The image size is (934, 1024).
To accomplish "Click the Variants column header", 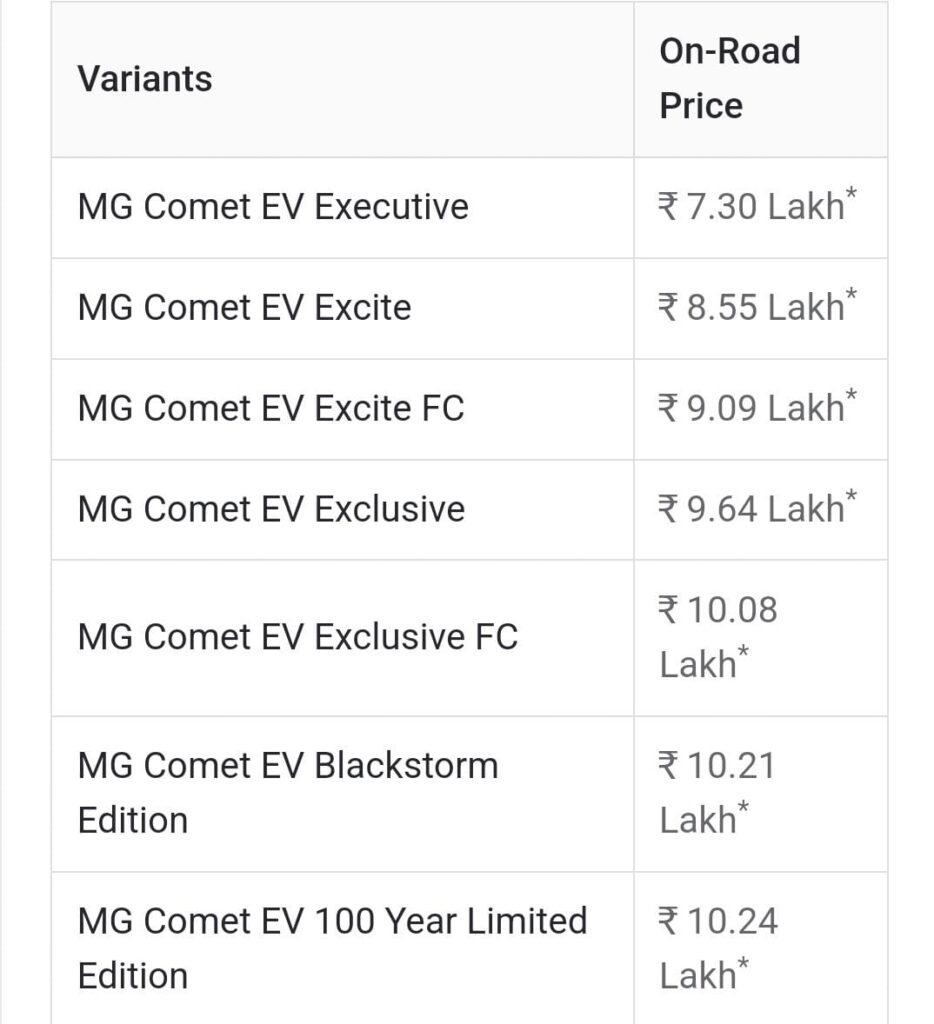I will coord(145,79).
